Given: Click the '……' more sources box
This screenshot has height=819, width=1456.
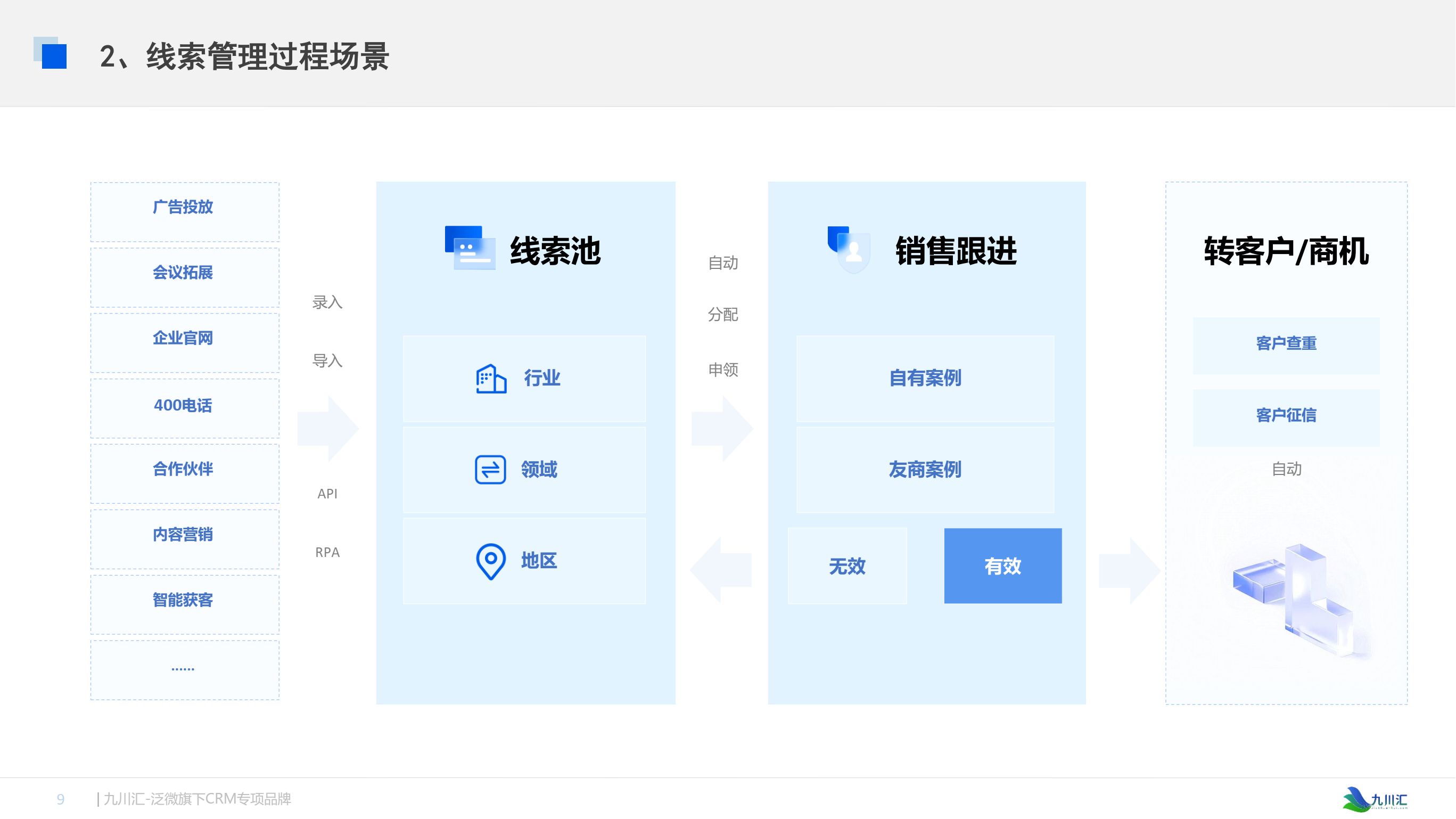Looking at the screenshot, I should 185,670.
